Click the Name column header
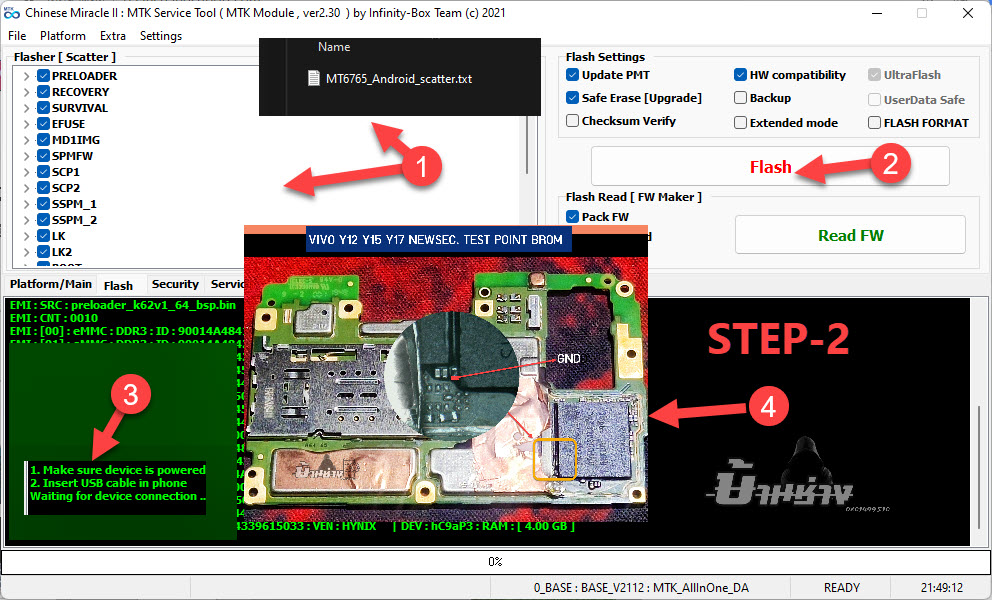Screen dimensions: 992x600 [x=334, y=47]
